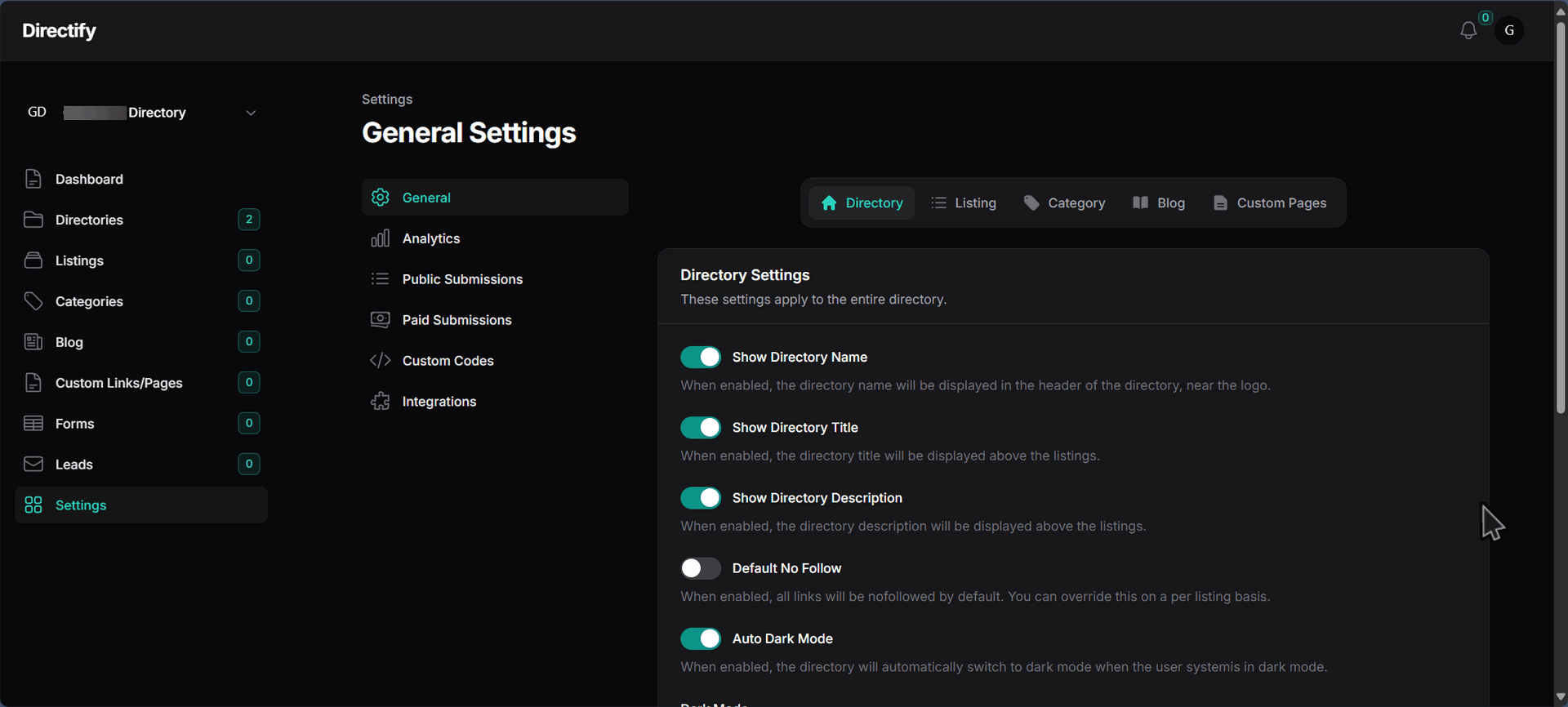Click the Analytics bar chart icon
The image size is (1568, 707).
(x=380, y=238)
